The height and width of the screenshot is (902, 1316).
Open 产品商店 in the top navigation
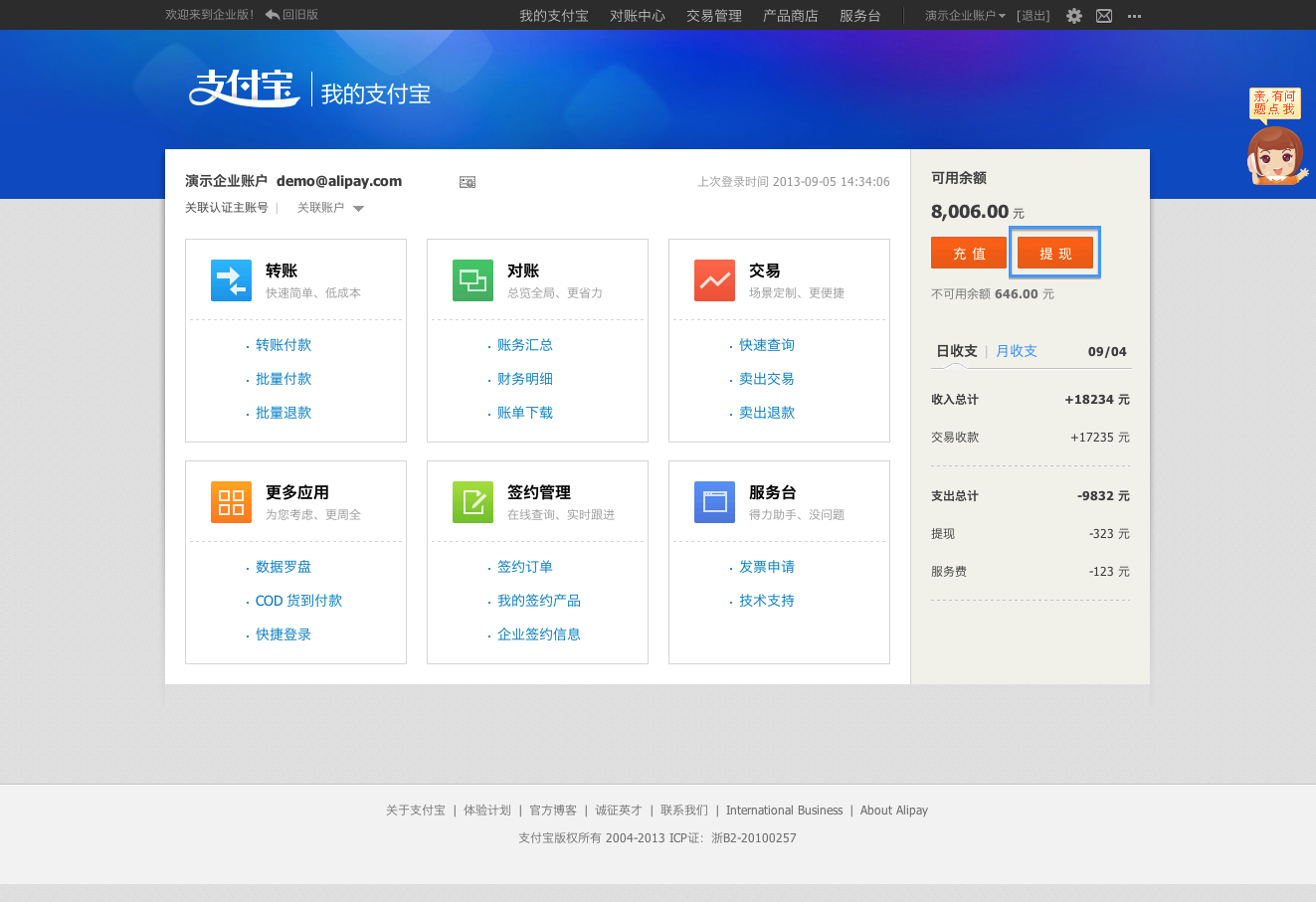pyautogui.click(x=791, y=16)
